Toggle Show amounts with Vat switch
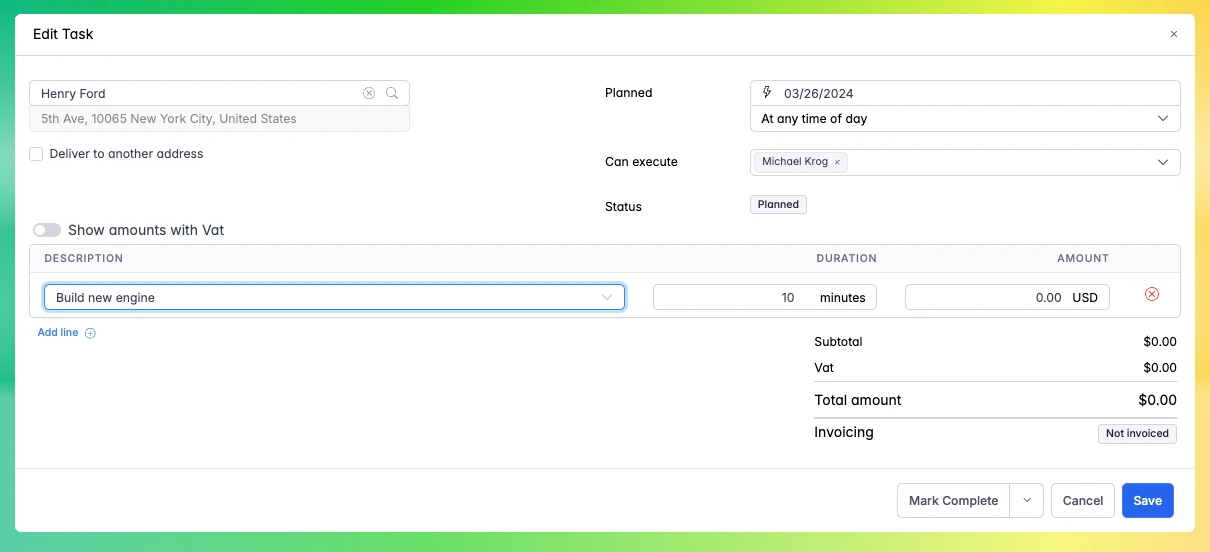Viewport: 1210px width, 552px height. (47, 230)
